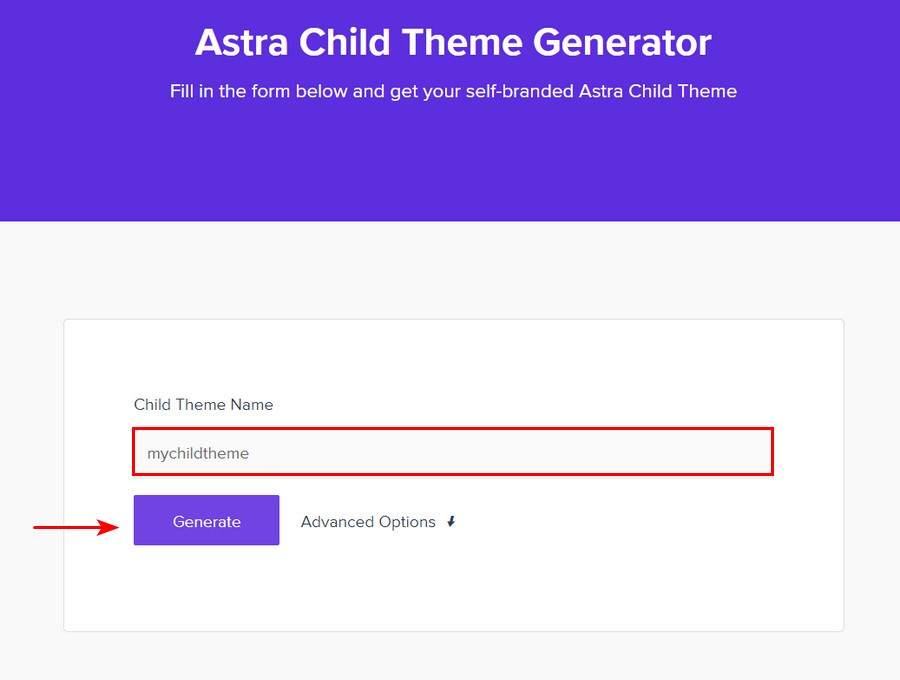
Task: Click the downward arrow next to Advanced Options
Action: pyautogui.click(x=451, y=521)
